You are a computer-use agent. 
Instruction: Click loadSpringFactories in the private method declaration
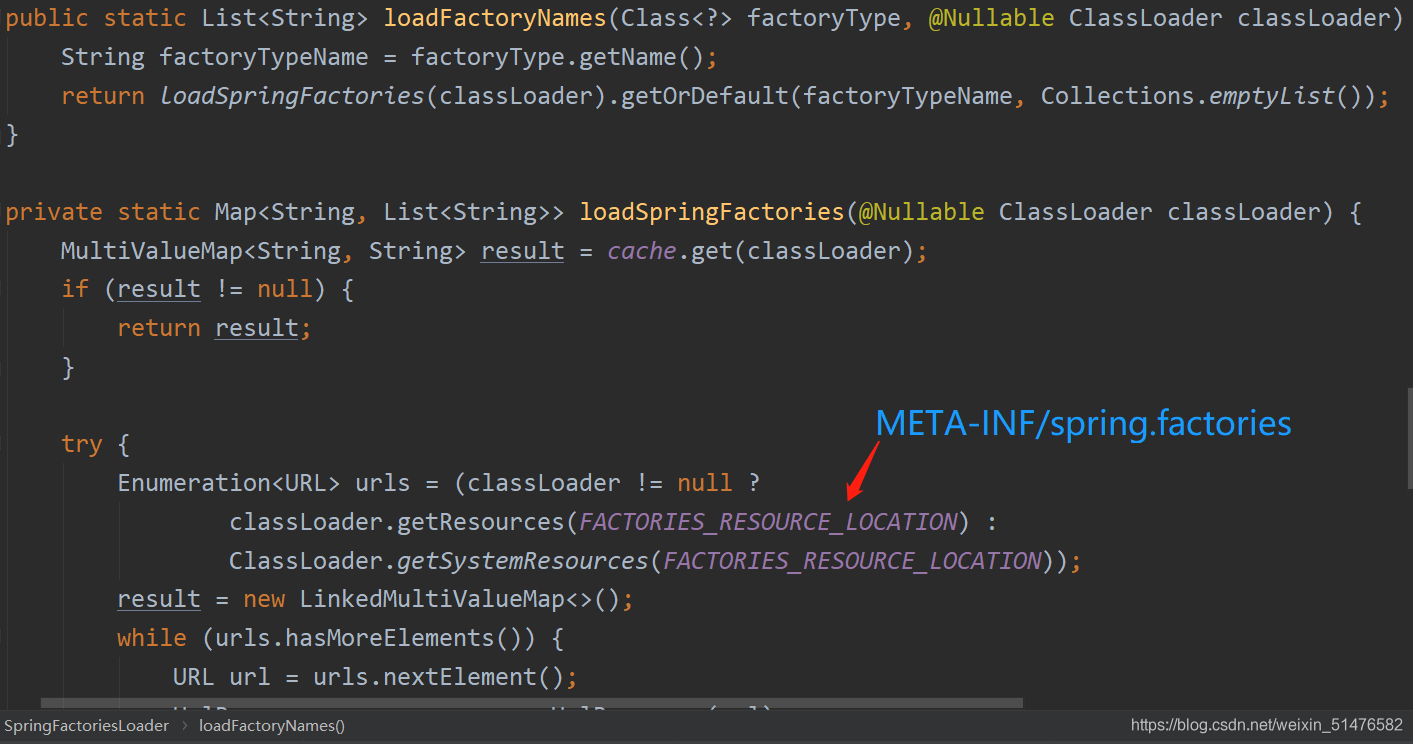click(712, 212)
